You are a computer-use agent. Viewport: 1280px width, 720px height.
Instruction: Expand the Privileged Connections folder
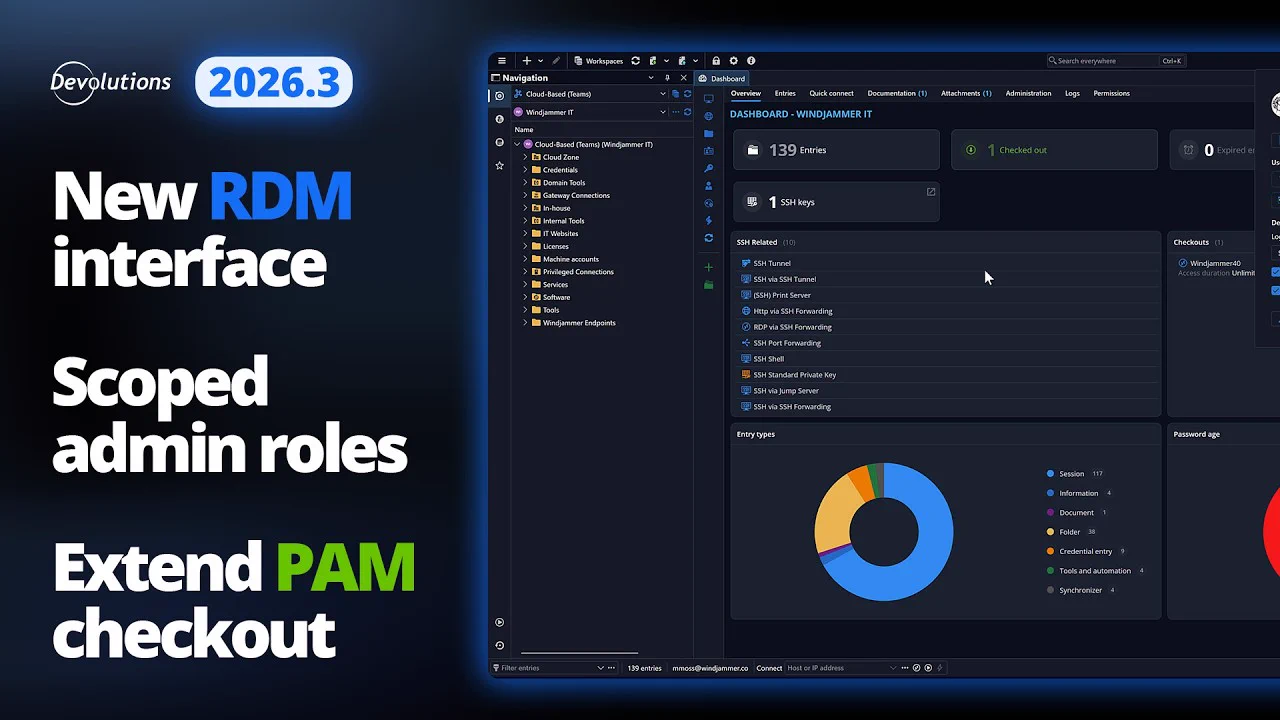(525, 272)
